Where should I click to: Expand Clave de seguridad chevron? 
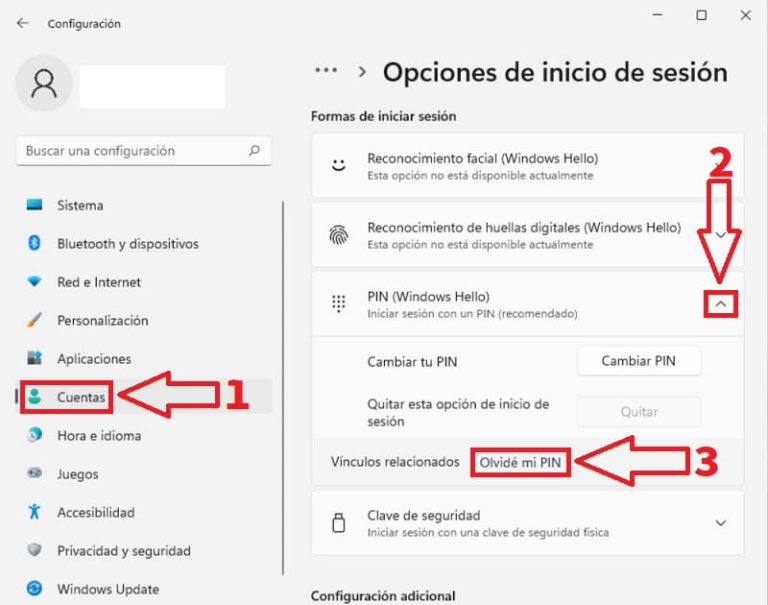tap(720, 523)
